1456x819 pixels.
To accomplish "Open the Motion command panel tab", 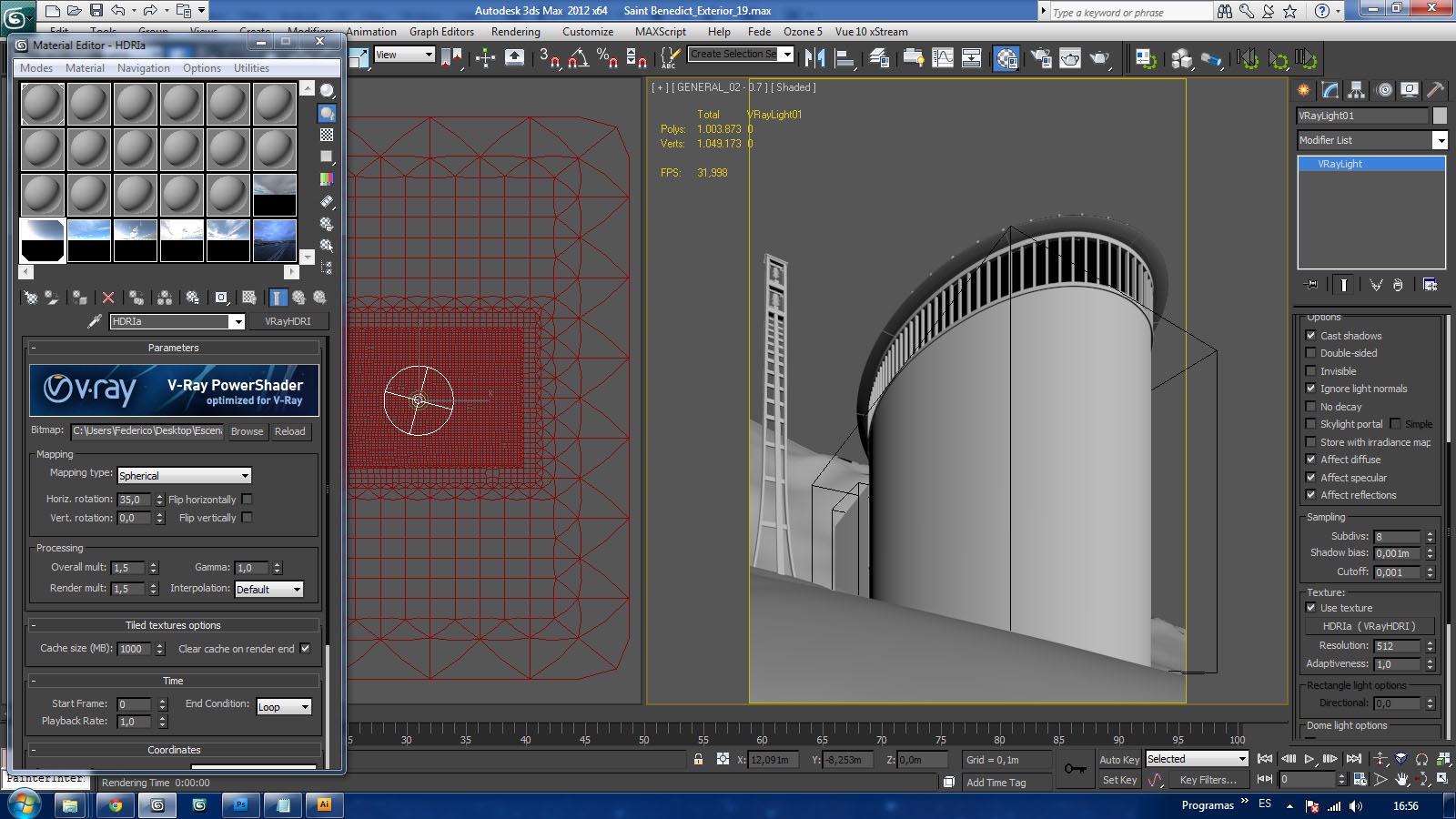I will tap(1384, 89).
